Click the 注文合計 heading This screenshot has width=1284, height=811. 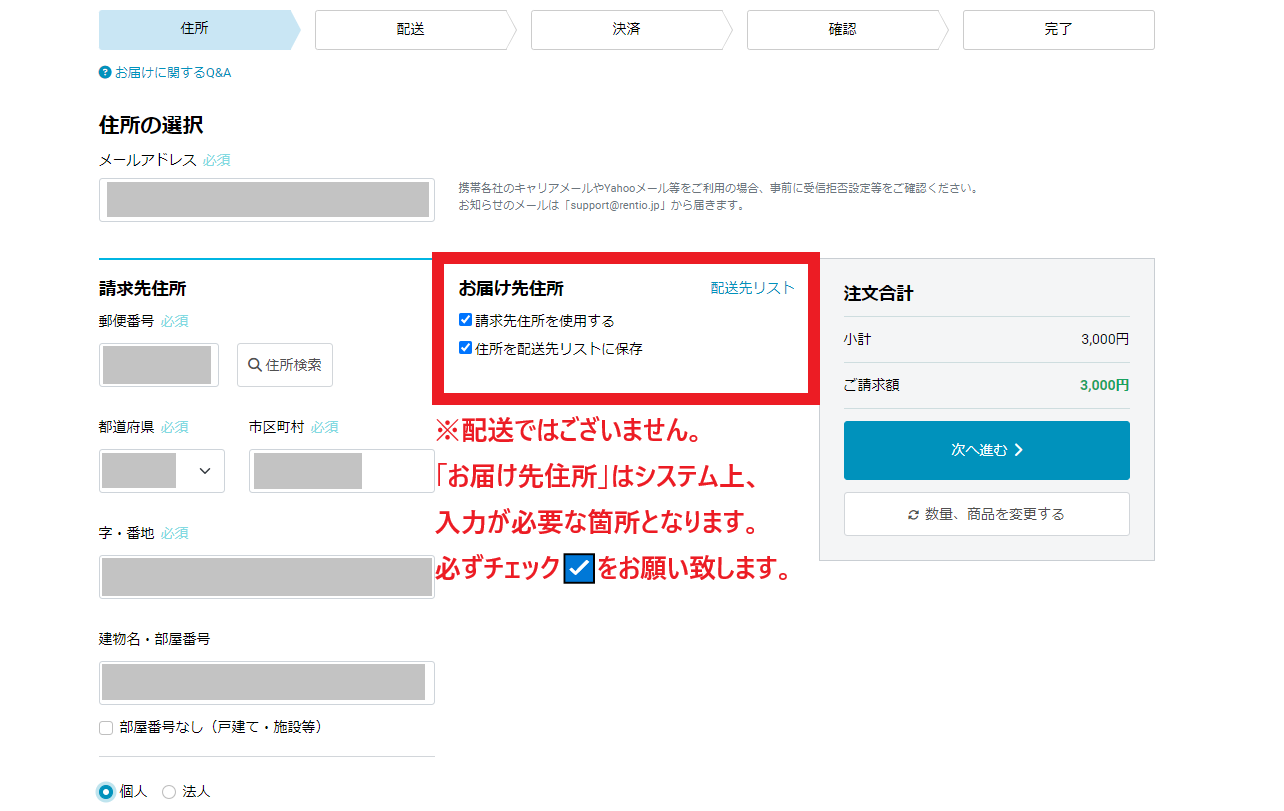878,294
